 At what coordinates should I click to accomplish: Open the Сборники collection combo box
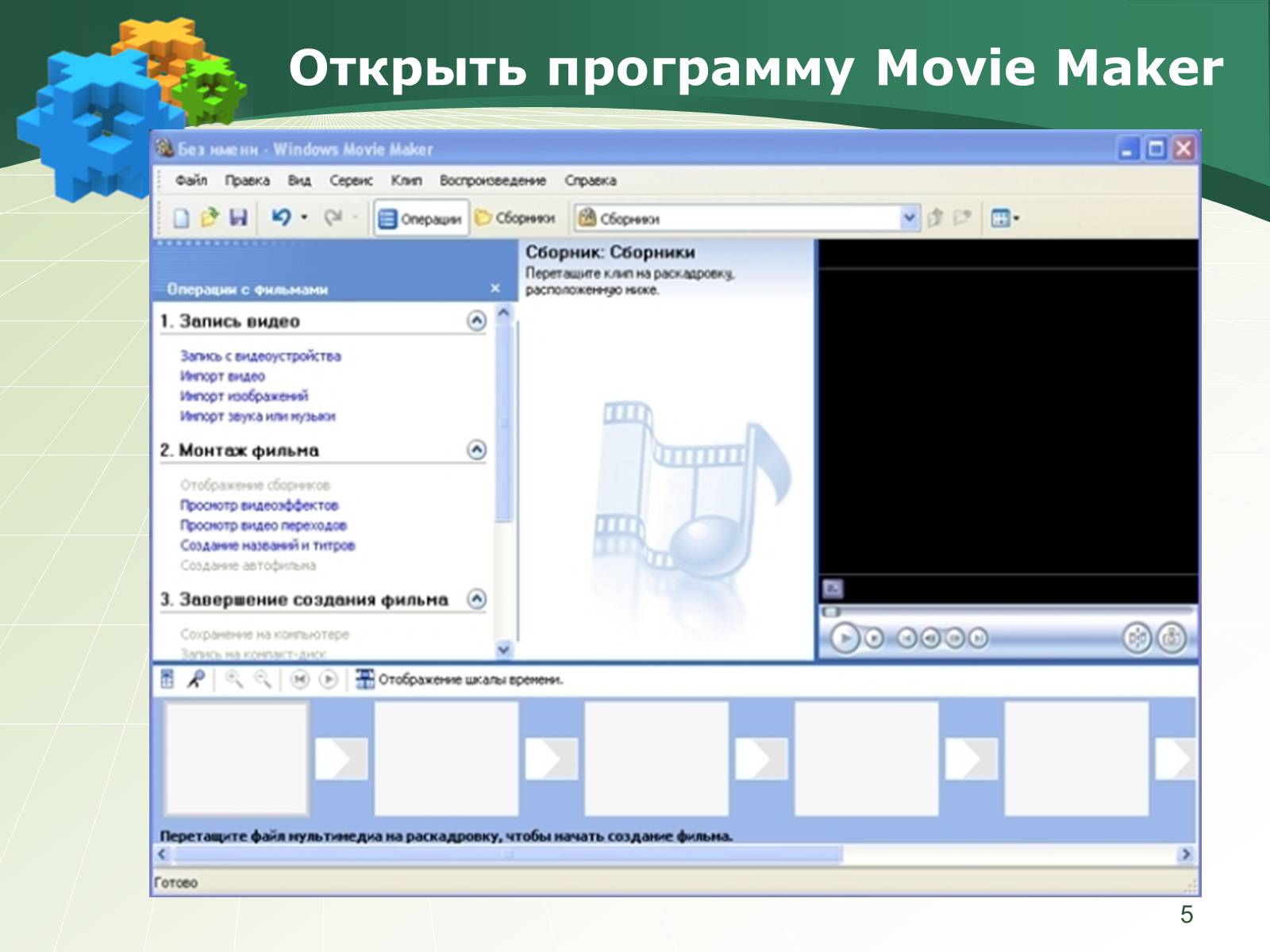746,218
